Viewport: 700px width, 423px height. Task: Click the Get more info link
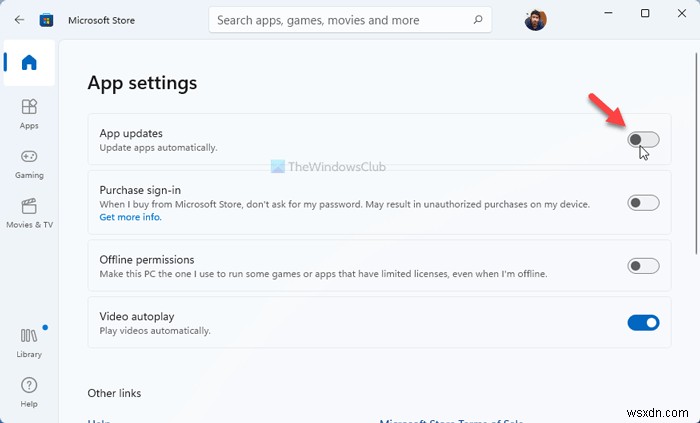130,217
